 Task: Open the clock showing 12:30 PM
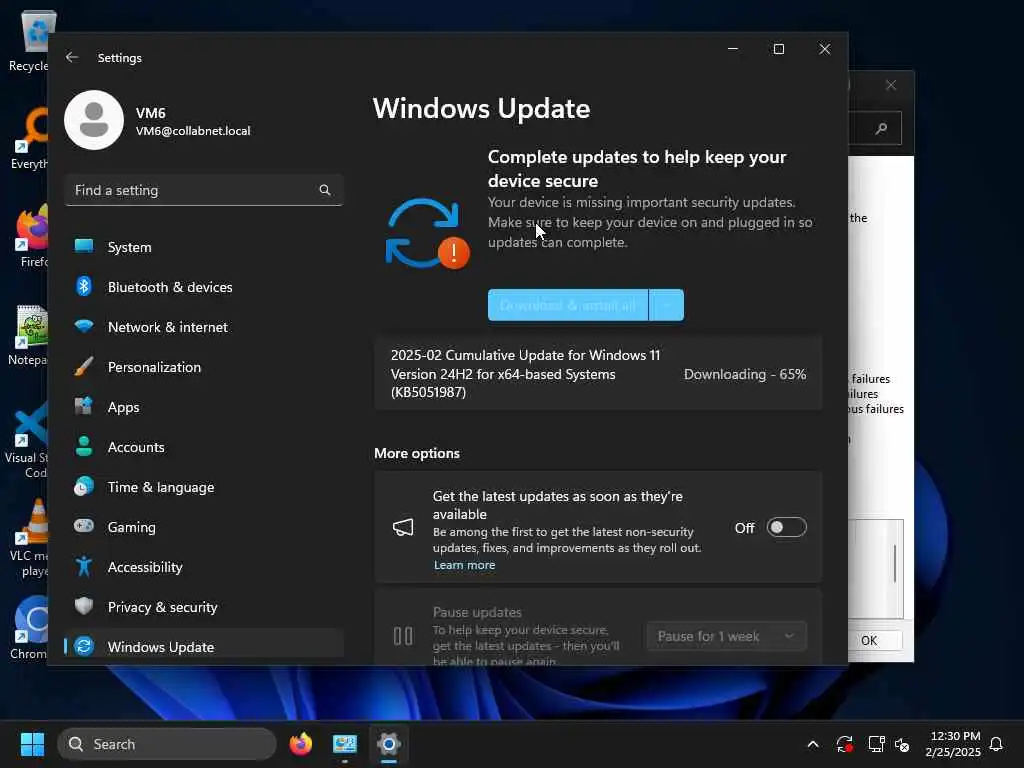[953, 744]
